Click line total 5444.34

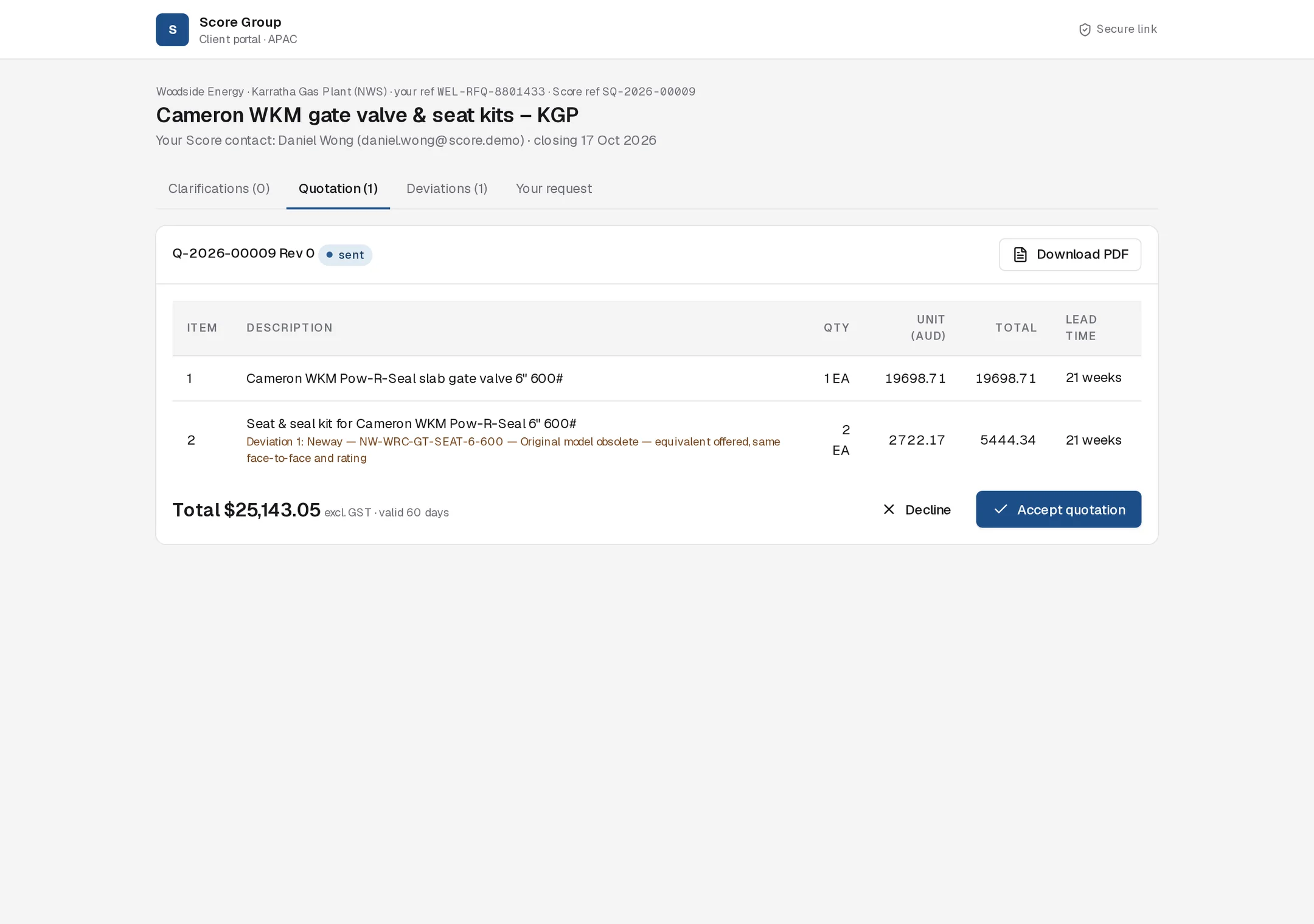click(x=1008, y=440)
